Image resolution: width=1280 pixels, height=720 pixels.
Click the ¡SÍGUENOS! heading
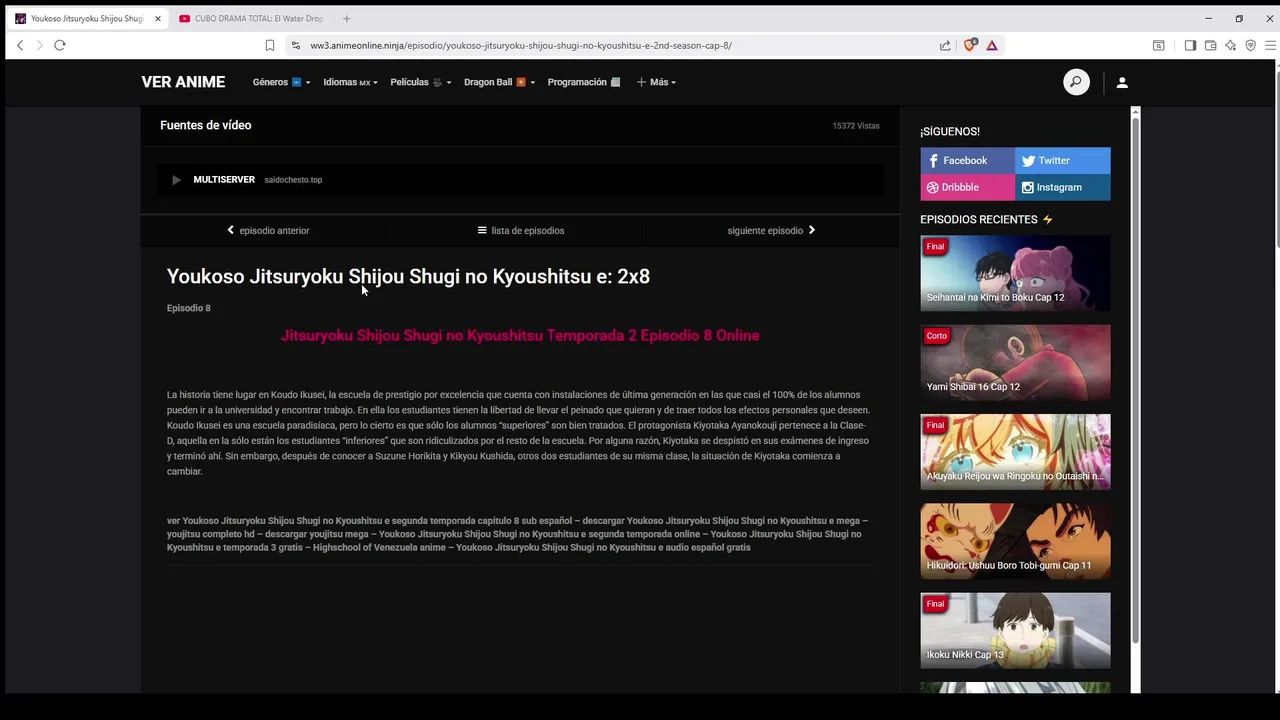(x=950, y=131)
